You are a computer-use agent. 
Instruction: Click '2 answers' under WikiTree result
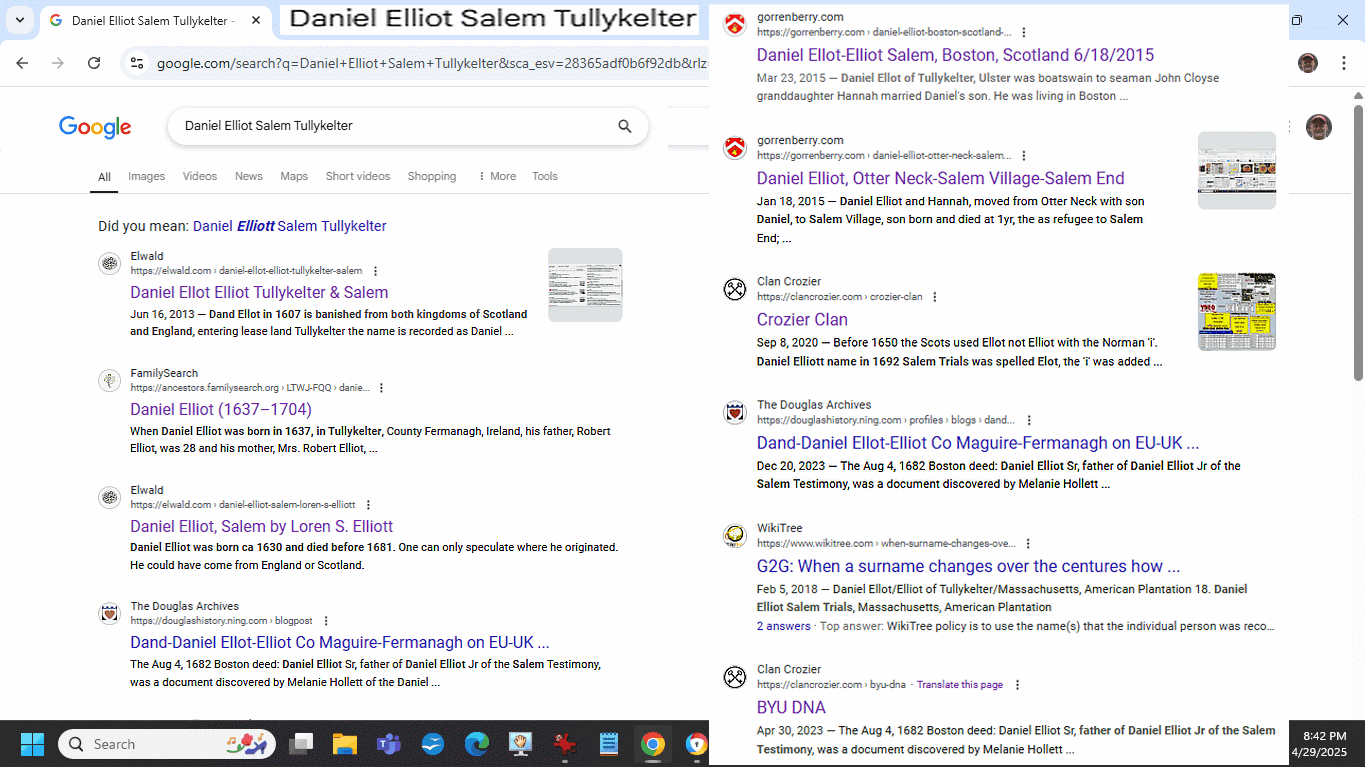(x=784, y=626)
